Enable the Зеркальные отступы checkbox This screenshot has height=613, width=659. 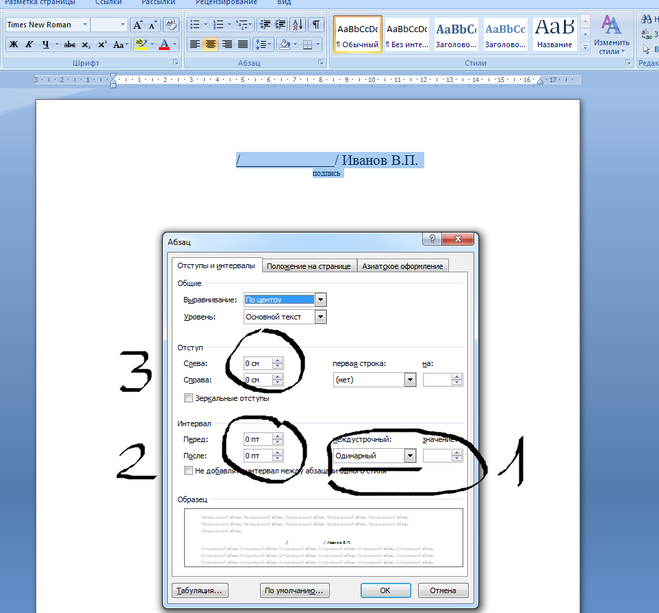(189, 397)
